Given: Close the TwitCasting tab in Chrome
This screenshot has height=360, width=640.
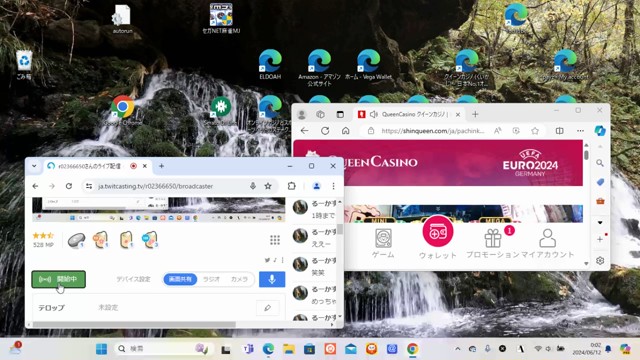Looking at the screenshot, I should (144, 166).
